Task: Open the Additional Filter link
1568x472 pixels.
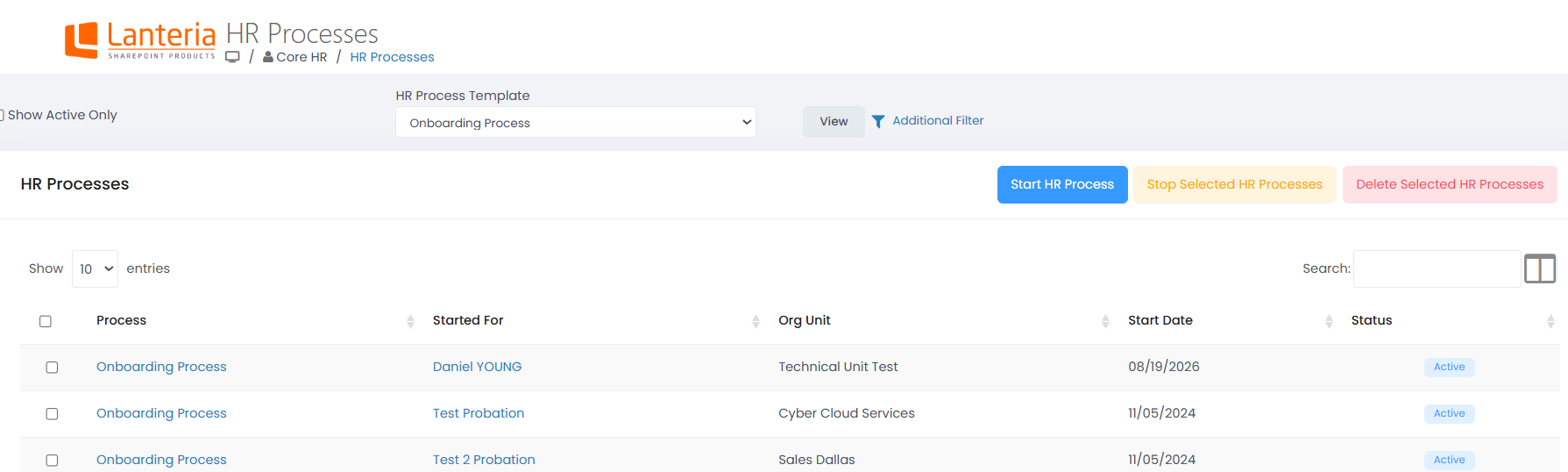Action: coord(938,120)
